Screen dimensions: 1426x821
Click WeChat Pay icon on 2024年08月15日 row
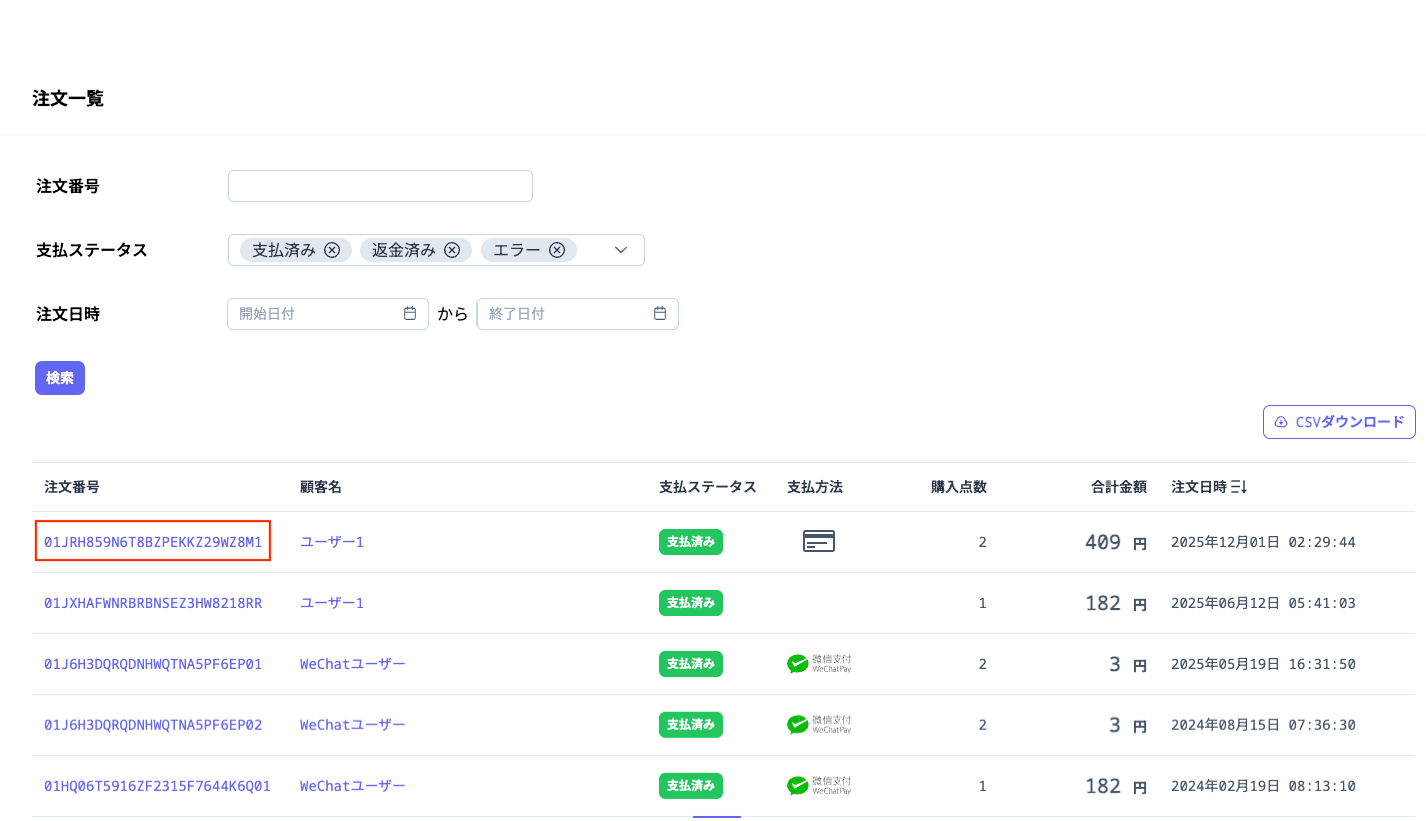819,725
